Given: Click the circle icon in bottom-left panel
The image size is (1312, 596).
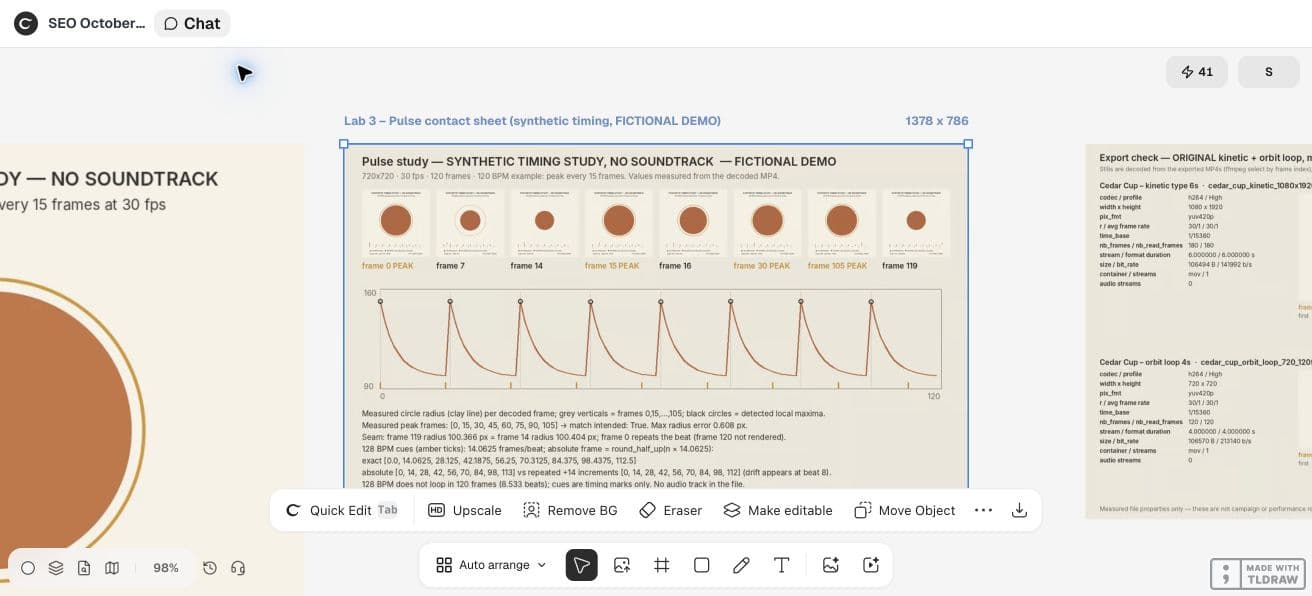Looking at the screenshot, I should click(28, 568).
